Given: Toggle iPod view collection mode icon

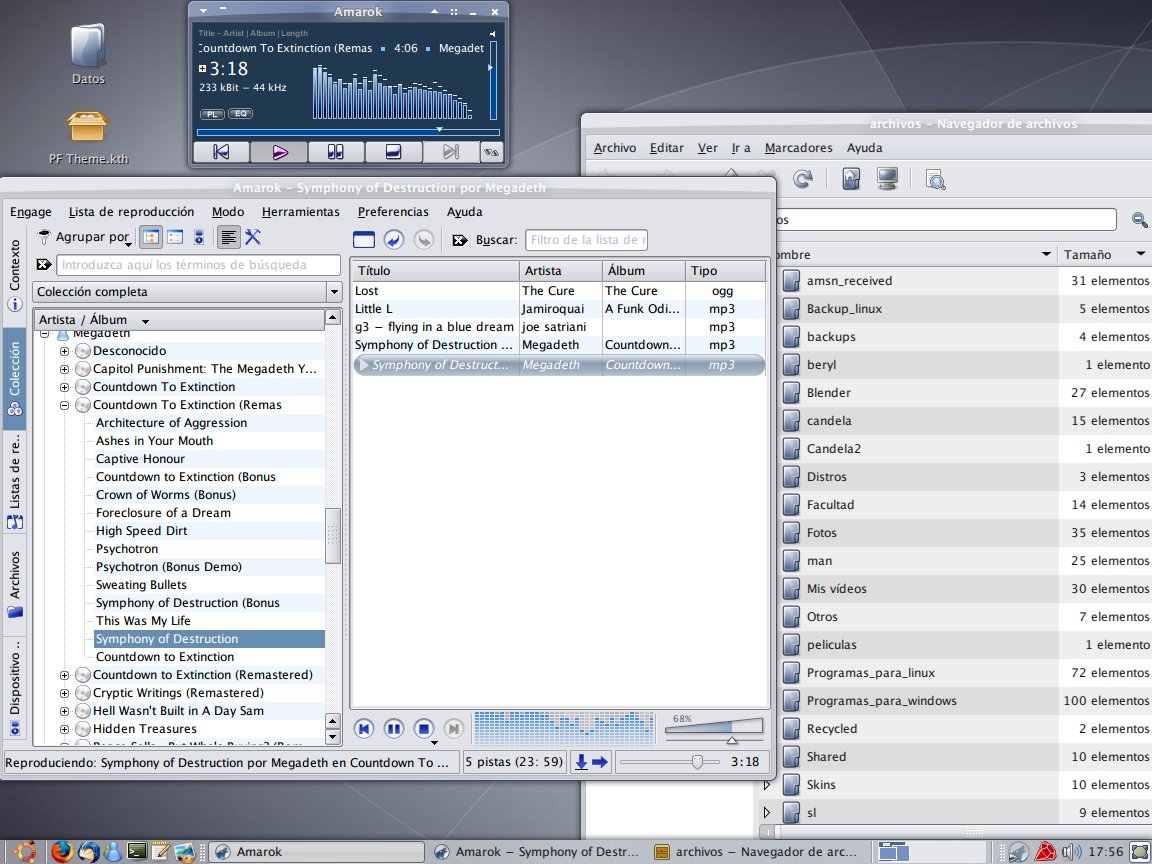Looking at the screenshot, I should [198, 237].
